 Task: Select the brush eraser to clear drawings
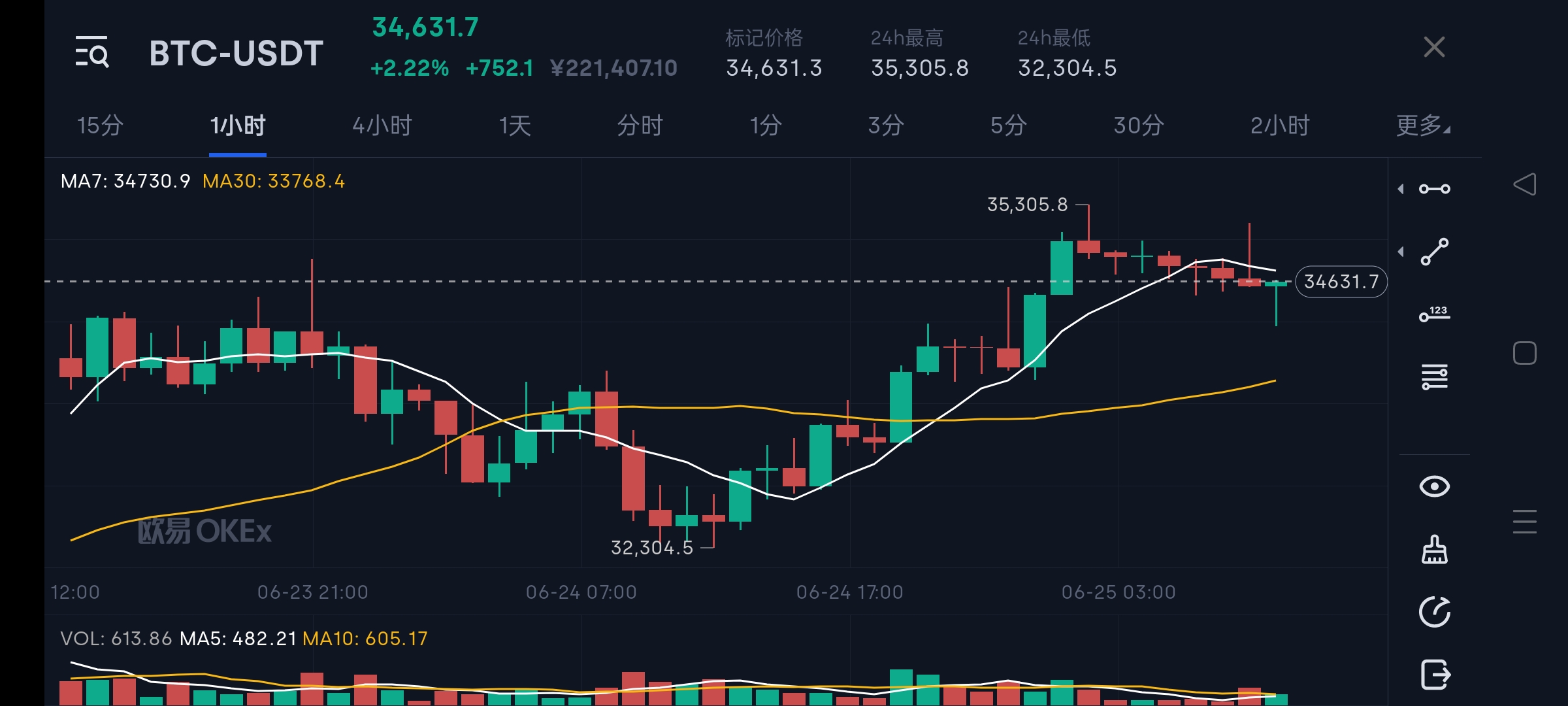tap(1435, 551)
